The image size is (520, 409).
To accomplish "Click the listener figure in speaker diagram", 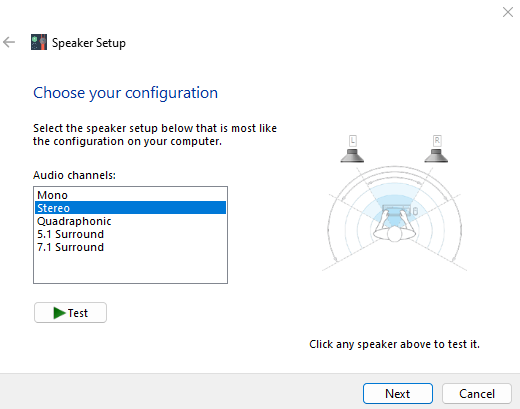I will pos(394,225).
